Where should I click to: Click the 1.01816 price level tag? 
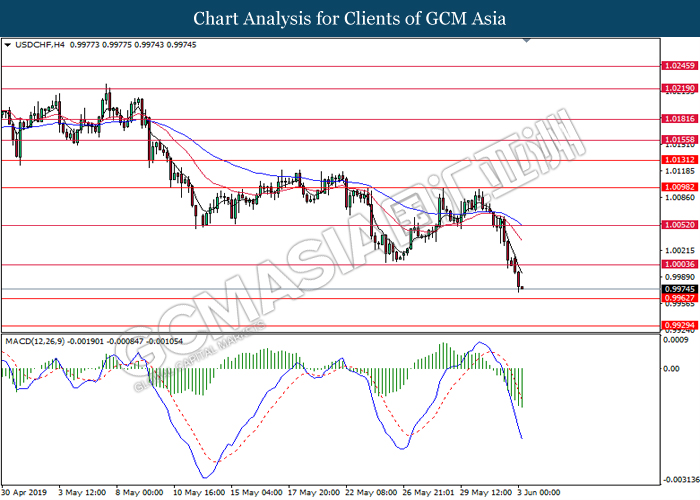(677, 118)
